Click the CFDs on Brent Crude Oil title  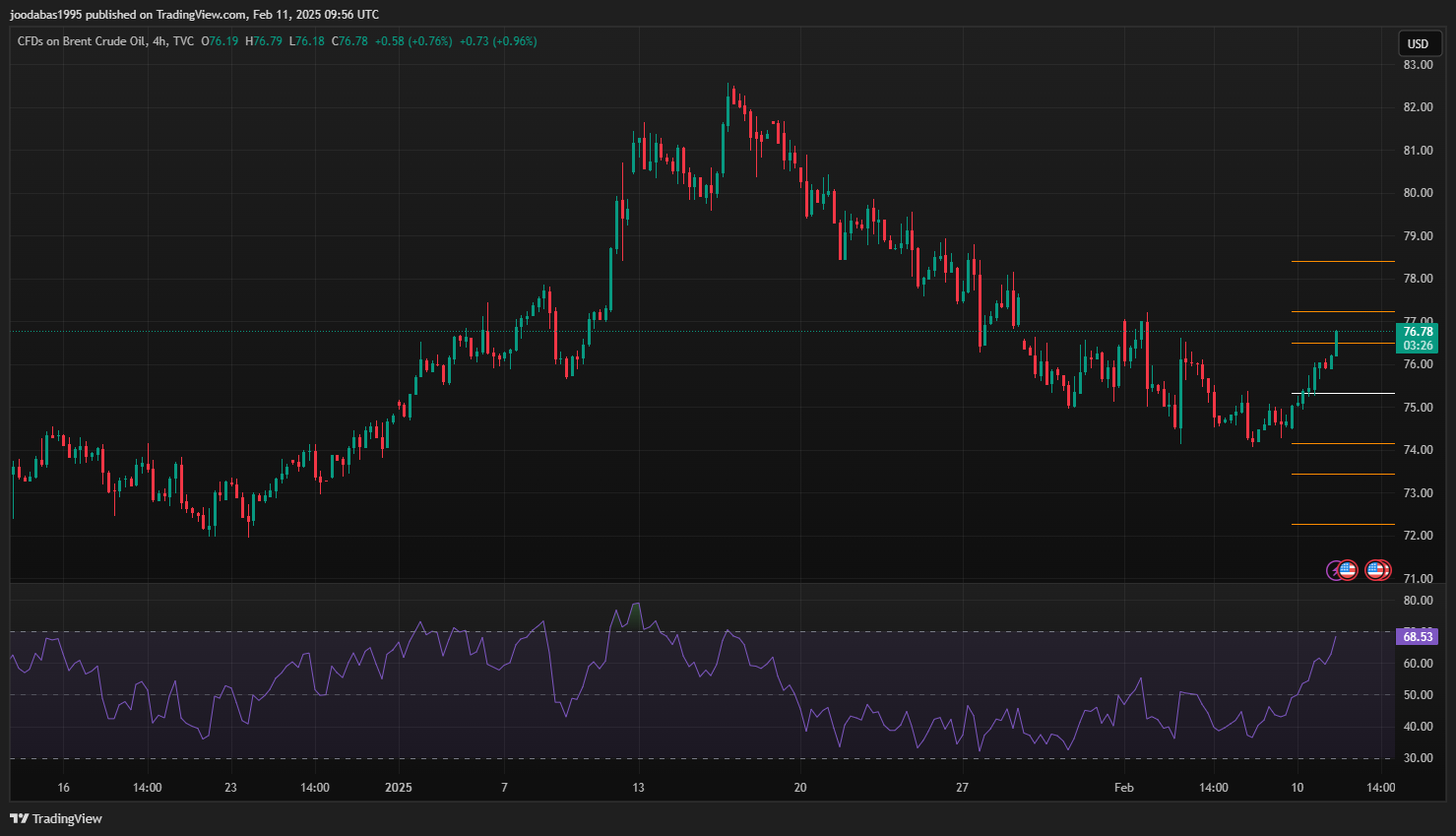click(81, 41)
